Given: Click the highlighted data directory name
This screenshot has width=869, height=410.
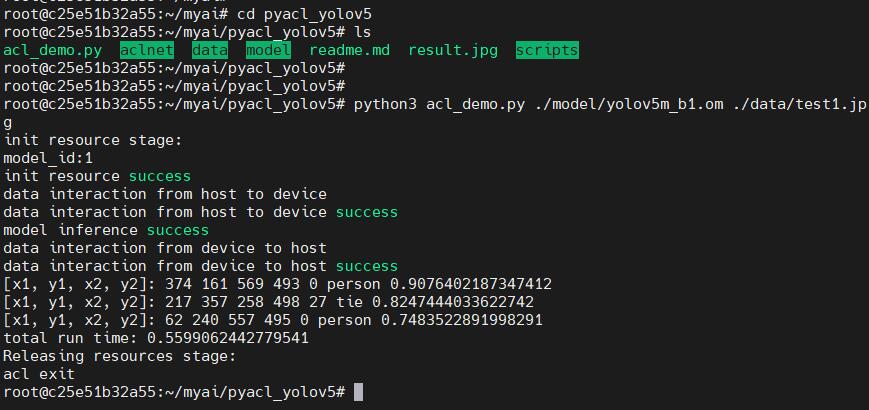Looking at the screenshot, I should [210, 50].
